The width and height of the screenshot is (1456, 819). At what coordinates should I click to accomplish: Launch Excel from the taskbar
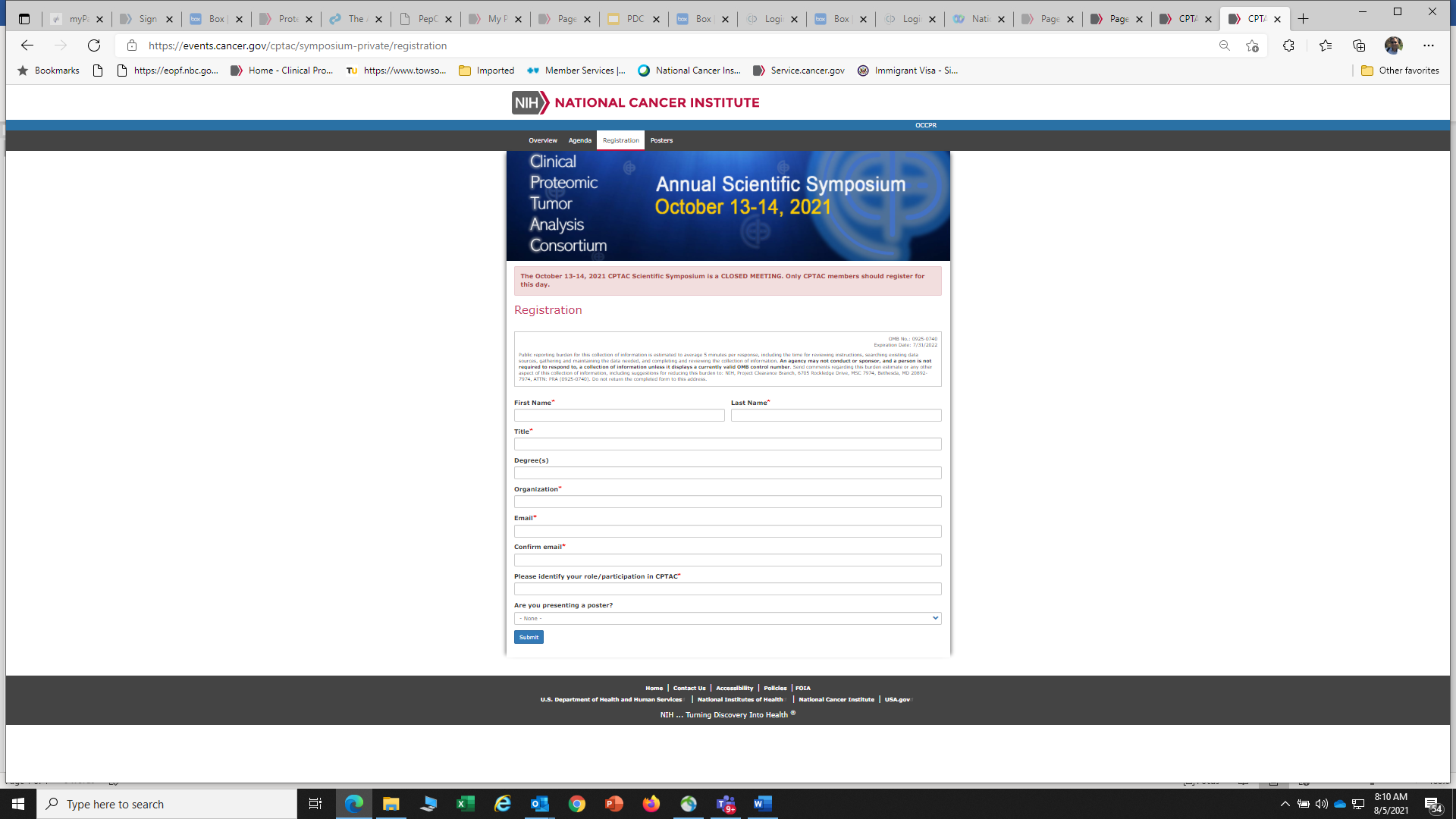tap(465, 804)
